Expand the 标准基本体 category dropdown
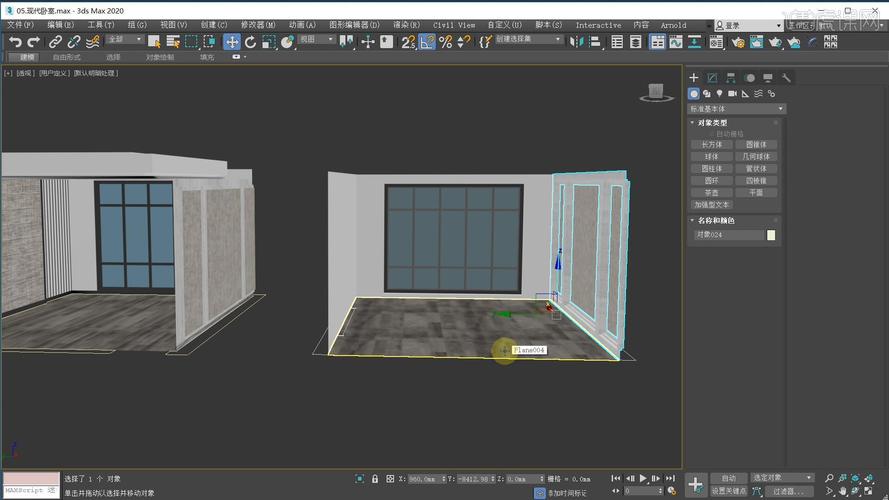889x500 pixels. click(x=736, y=109)
